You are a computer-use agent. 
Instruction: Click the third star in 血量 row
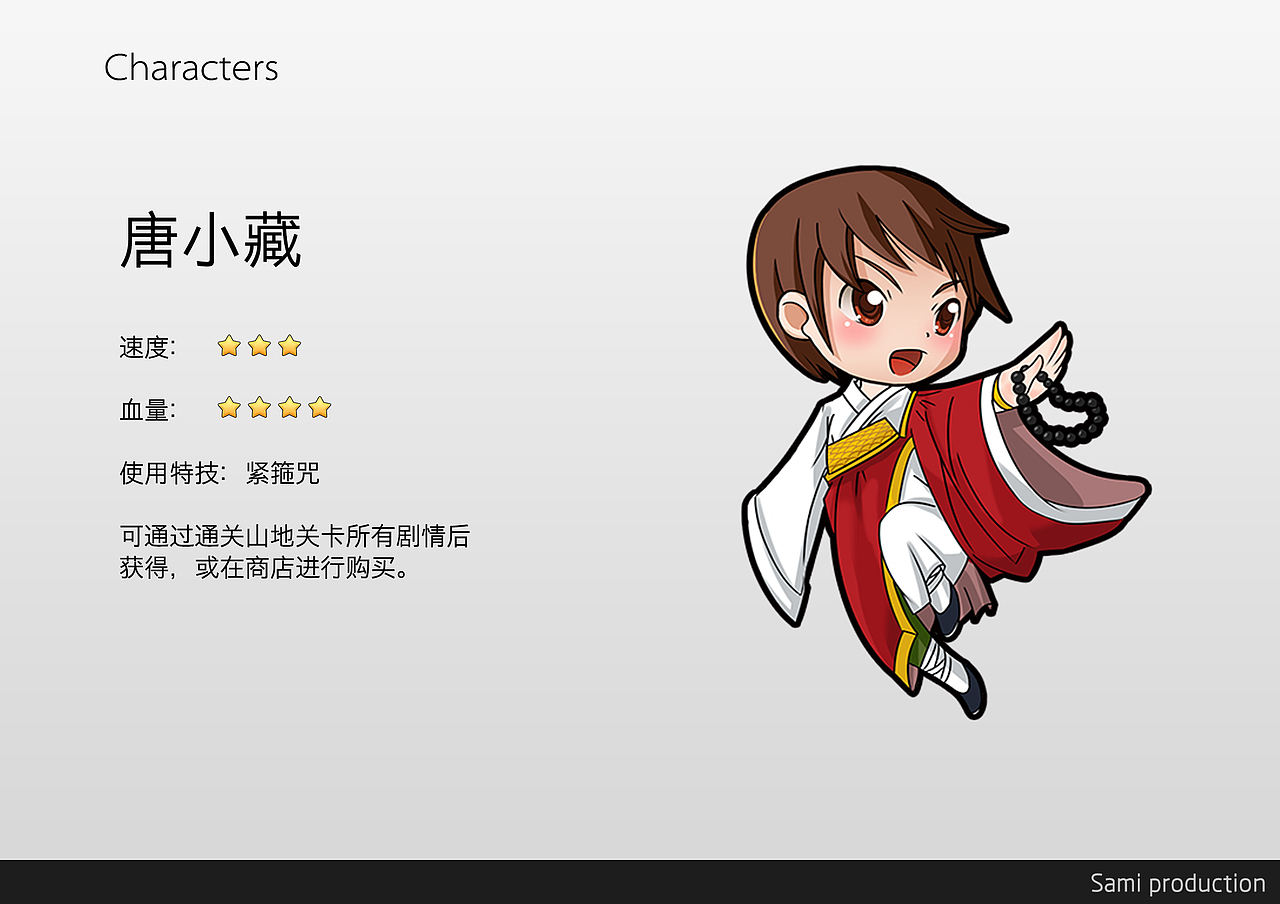(289, 407)
